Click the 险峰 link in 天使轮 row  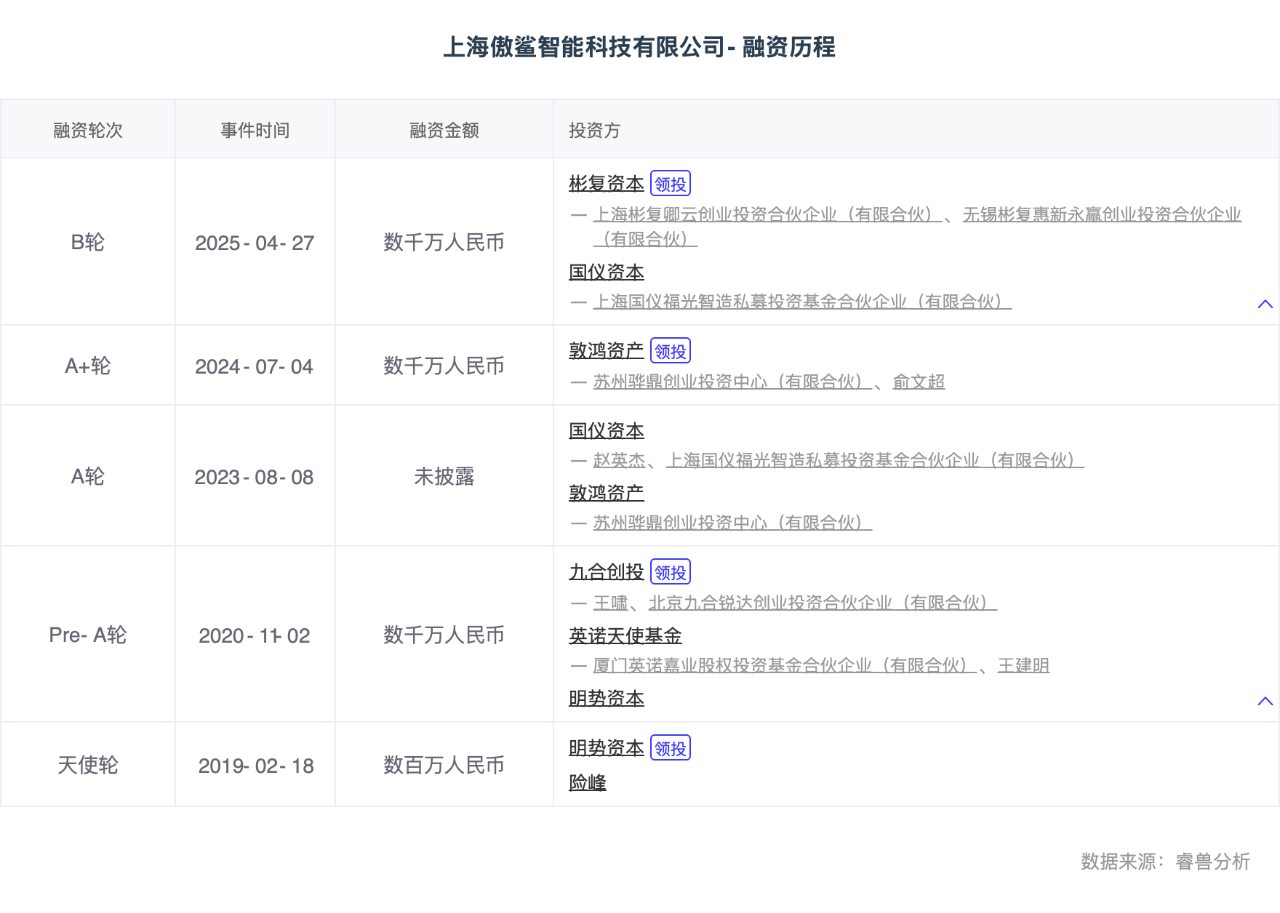coord(587,783)
